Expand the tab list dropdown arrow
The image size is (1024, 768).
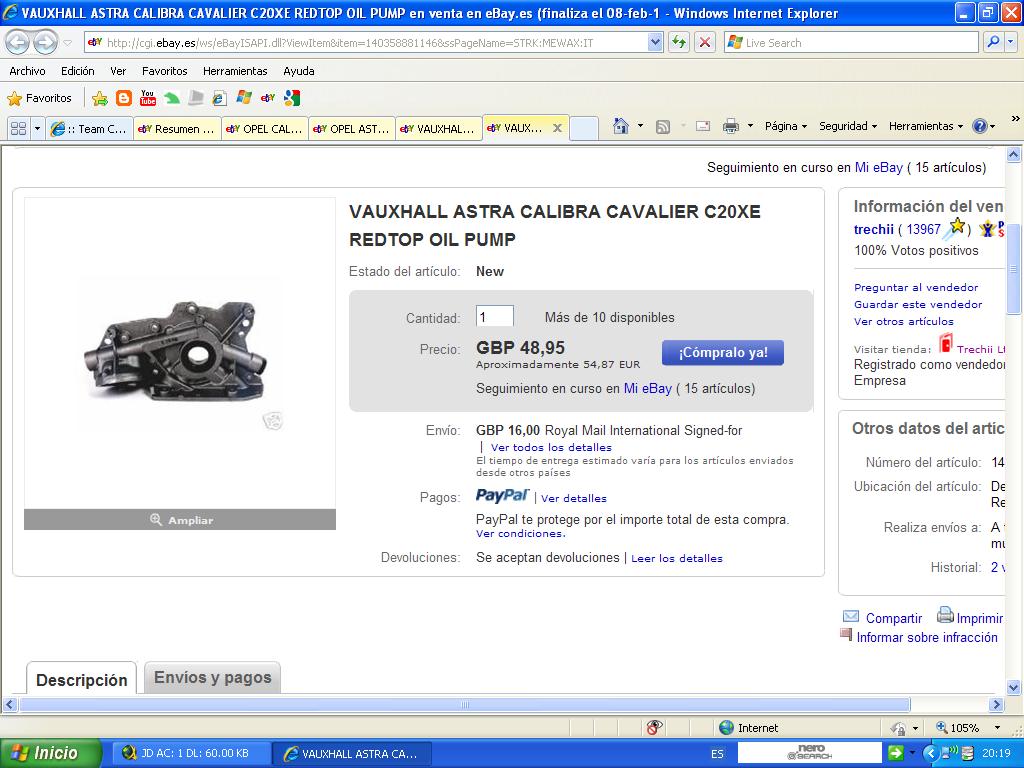[x=37, y=129]
